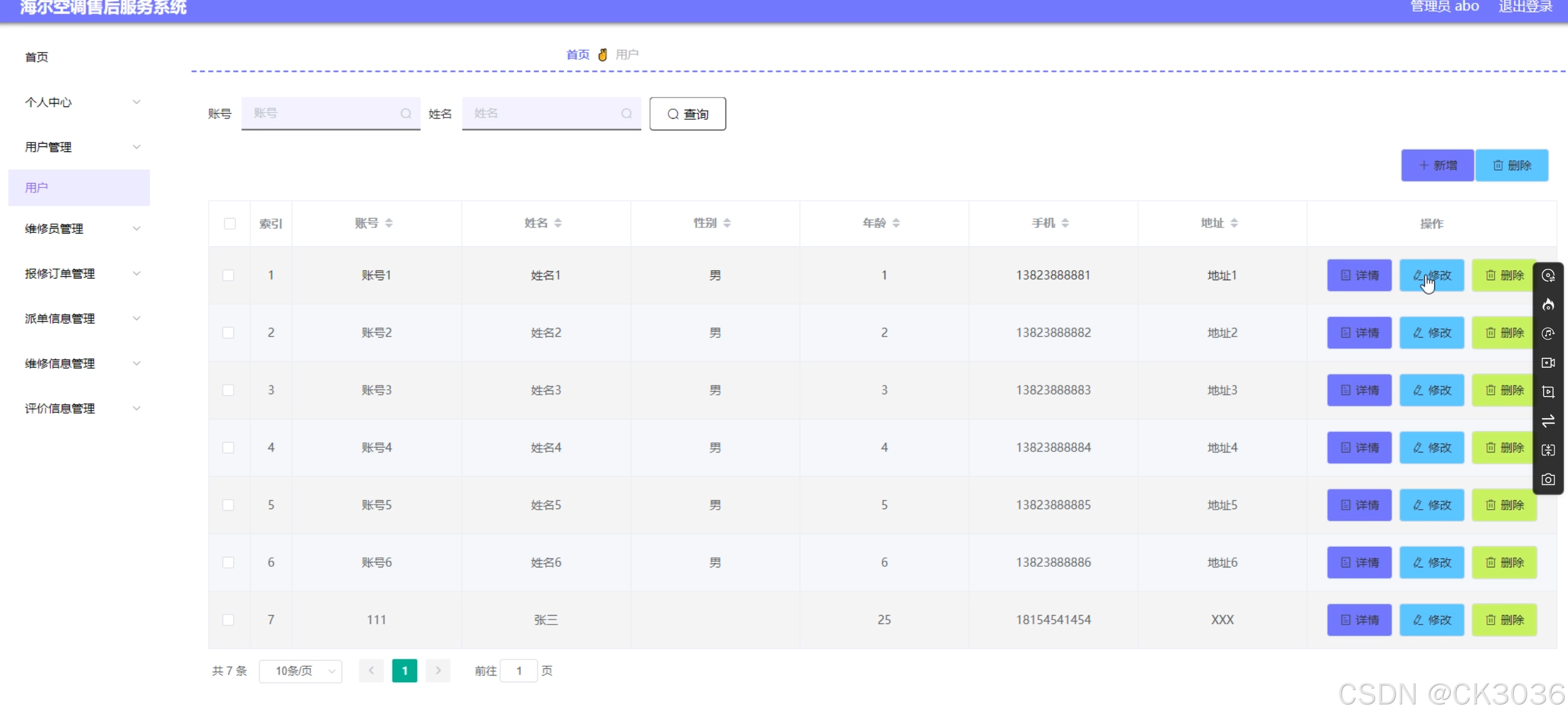Toggle the select-all checkbox in table header
Image resolution: width=1568 pixels, height=721 pixels.
click(230, 224)
